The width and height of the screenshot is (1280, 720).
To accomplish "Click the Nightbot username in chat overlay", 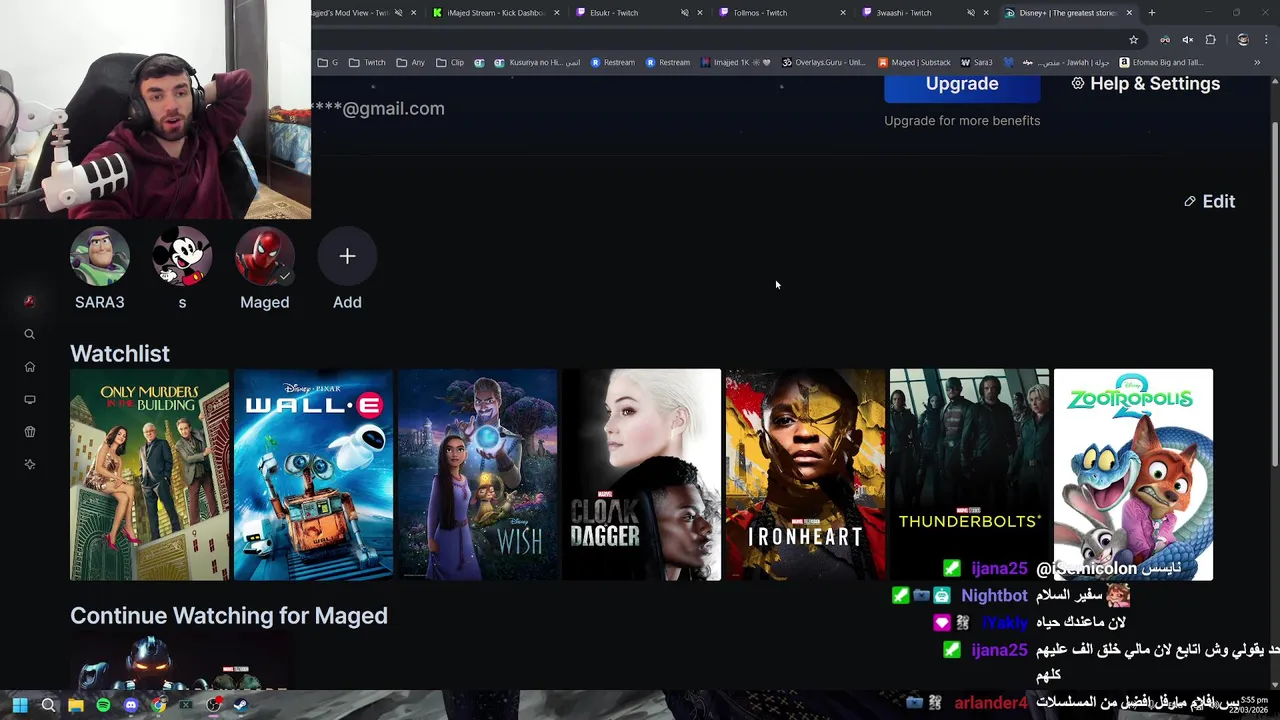I will pos(994,595).
